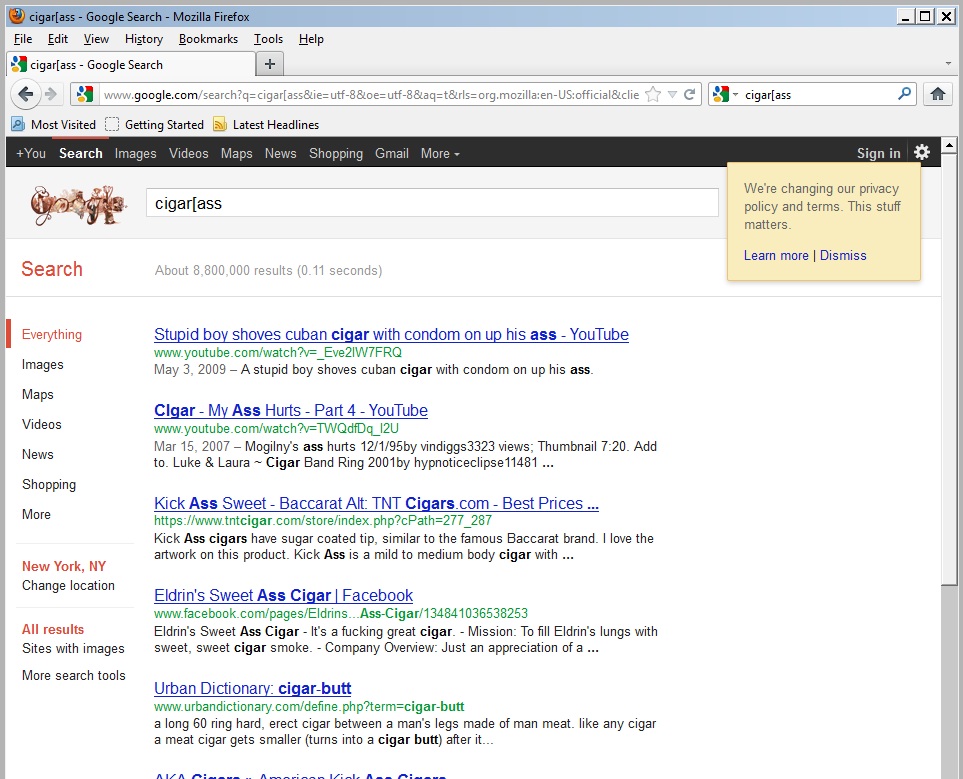Click the browser URL address field
Screen dimensions: 963x779
(371, 95)
